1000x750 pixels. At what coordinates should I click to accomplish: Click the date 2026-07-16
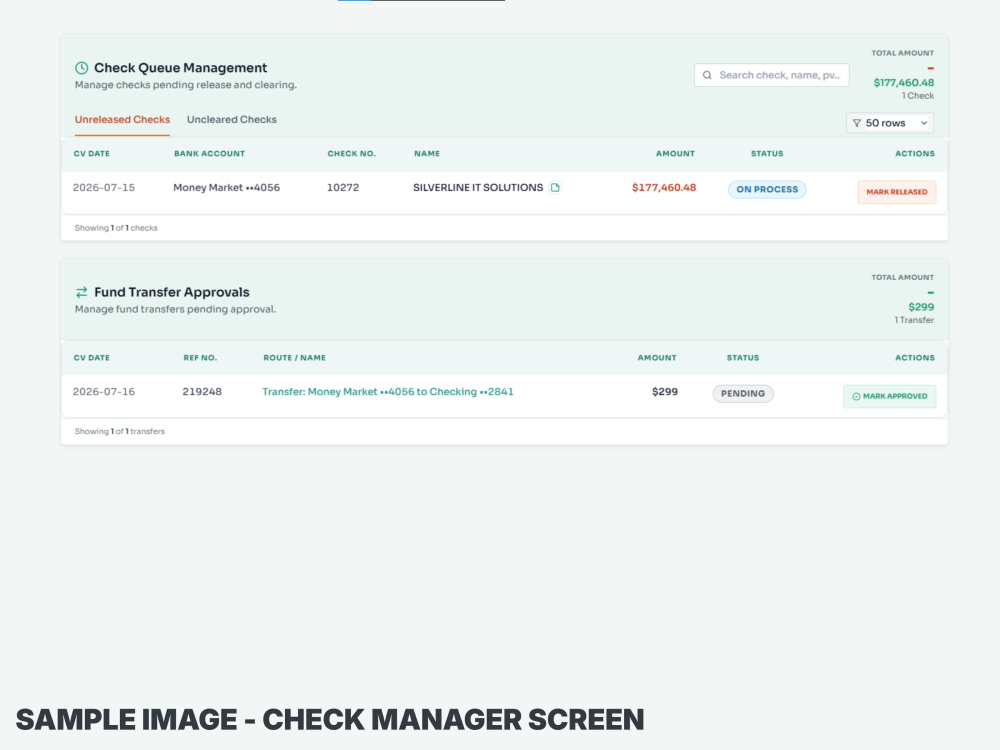point(104,392)
